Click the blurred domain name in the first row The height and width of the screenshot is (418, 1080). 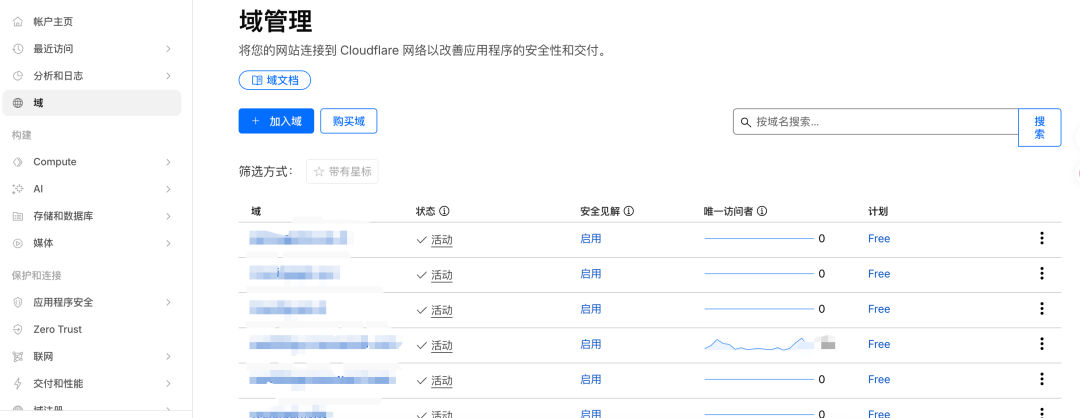point(298,238)
